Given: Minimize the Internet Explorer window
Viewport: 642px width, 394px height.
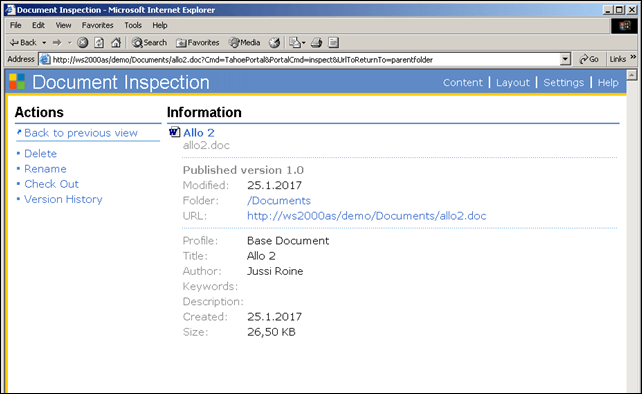Looking at the screenshot, I should pyautogui.click(x=608, y=10).
